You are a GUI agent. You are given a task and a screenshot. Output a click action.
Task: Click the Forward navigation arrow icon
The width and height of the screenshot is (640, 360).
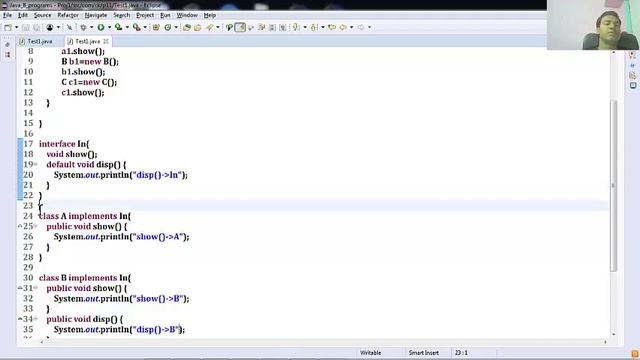click(361, 27)
